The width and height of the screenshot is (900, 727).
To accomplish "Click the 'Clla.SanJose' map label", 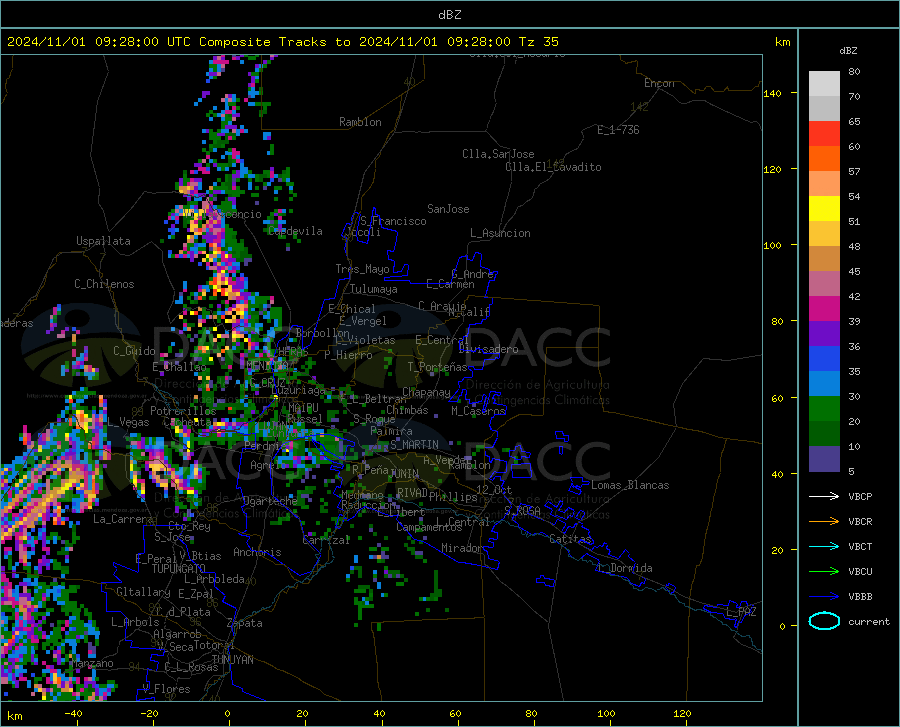I will (498, 154).
